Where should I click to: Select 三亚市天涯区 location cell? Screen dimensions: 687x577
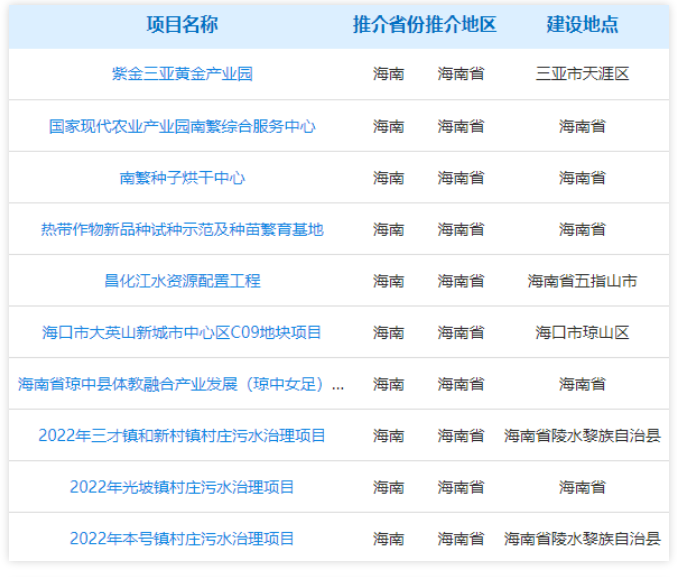[x=582, y=74]
